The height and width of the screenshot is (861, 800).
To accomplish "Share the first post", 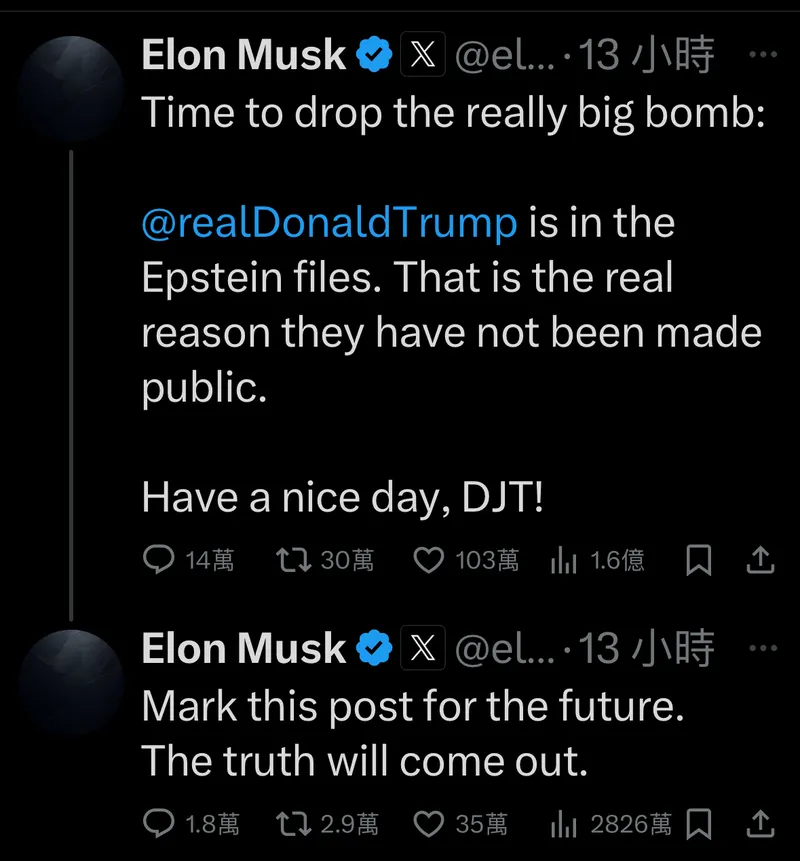I will click(760, 559).
